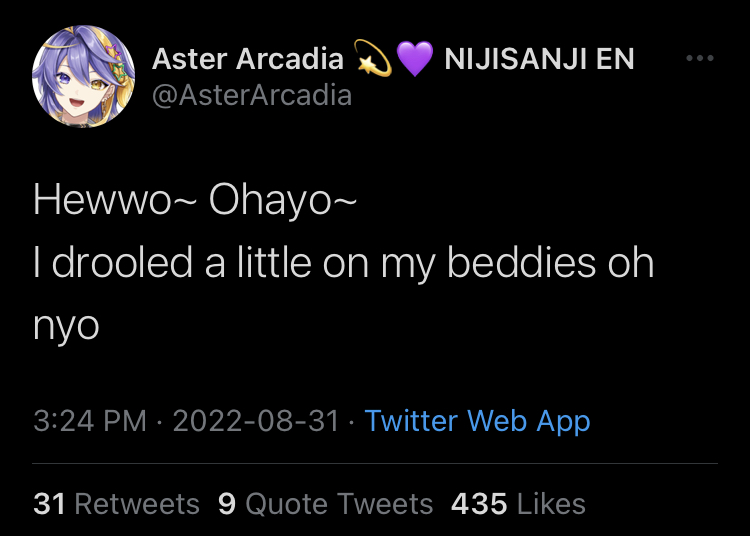Image resolution: width=750 pixels, height=536 pixels.
Task: Click the word nyo on last line
Action: pos(66,327)
